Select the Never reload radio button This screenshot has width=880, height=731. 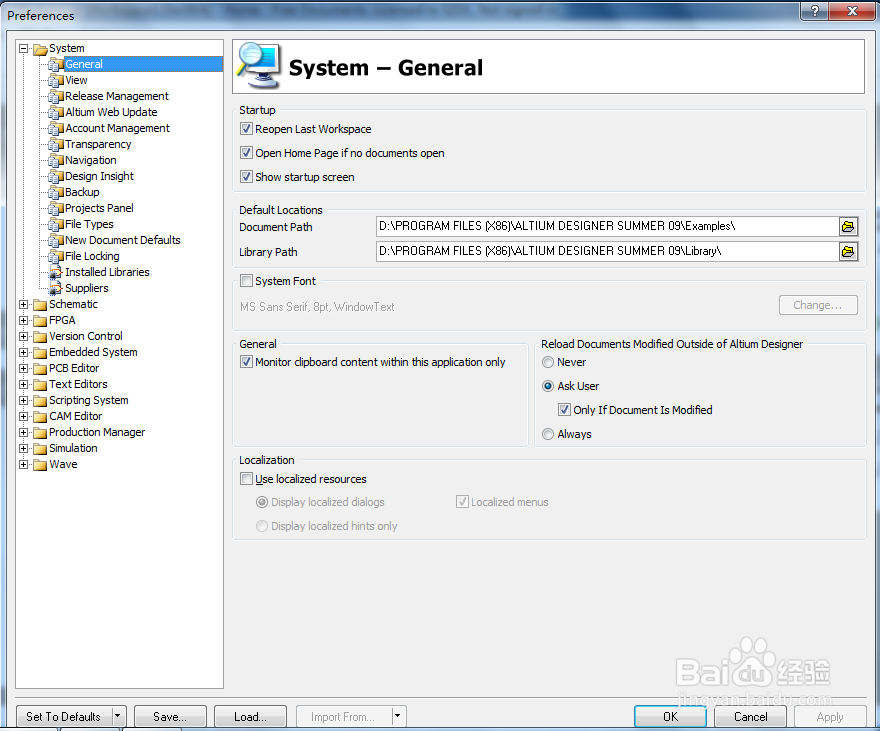[x=548, y=362]
